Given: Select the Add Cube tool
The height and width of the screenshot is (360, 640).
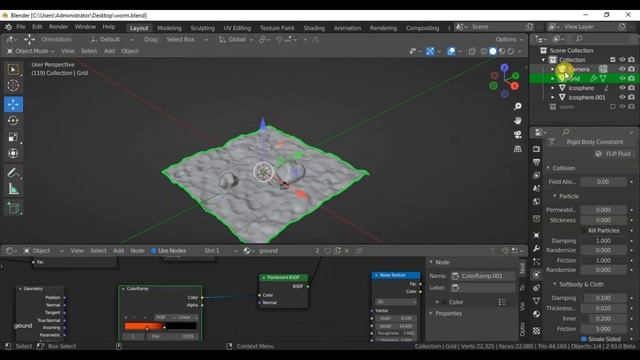Looking at the screenshot, I should point(13,208).
